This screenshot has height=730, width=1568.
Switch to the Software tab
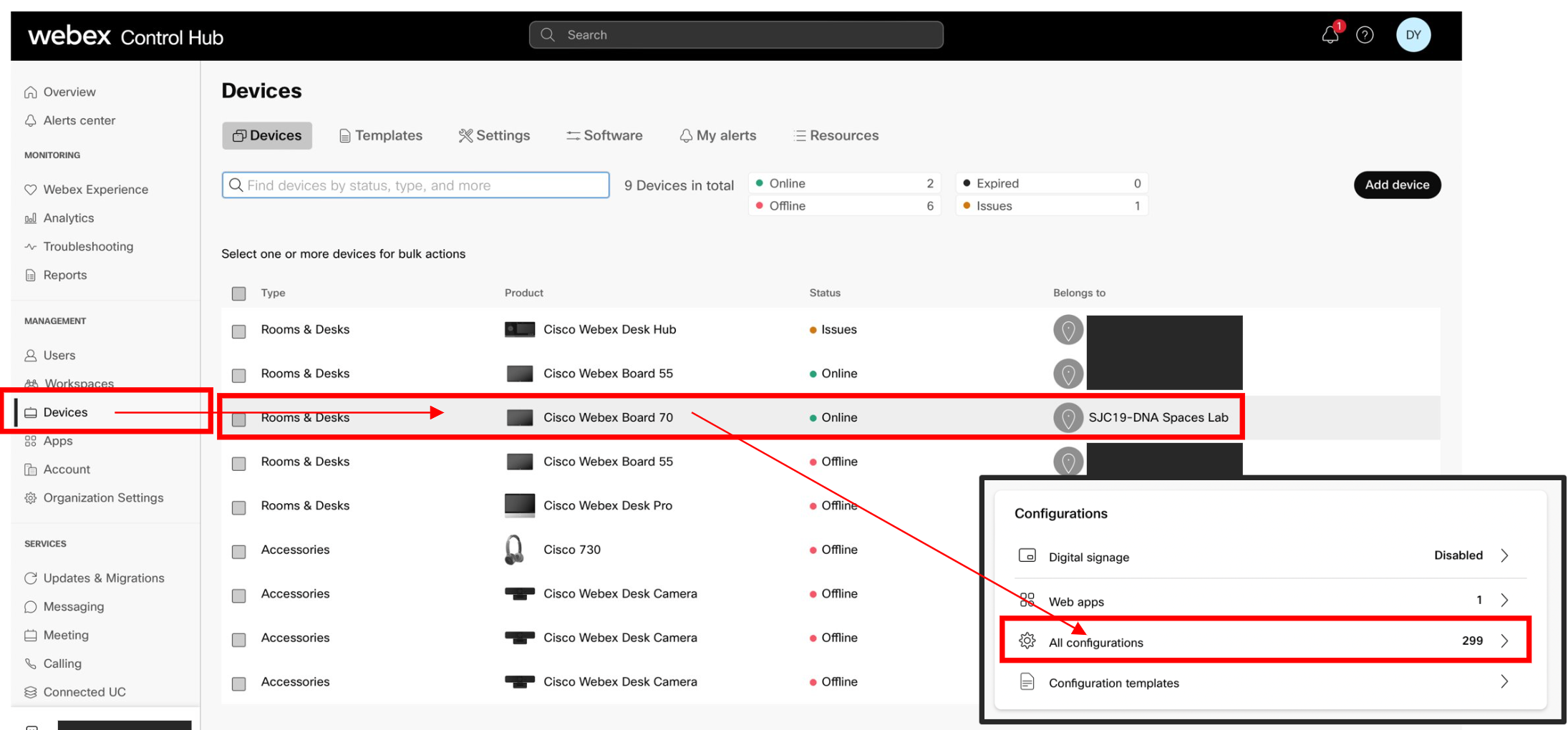(604, 136)
